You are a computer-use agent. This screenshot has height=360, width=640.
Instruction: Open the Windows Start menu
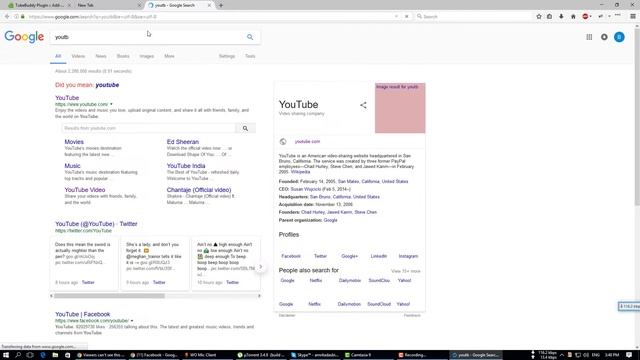[6, 355]
